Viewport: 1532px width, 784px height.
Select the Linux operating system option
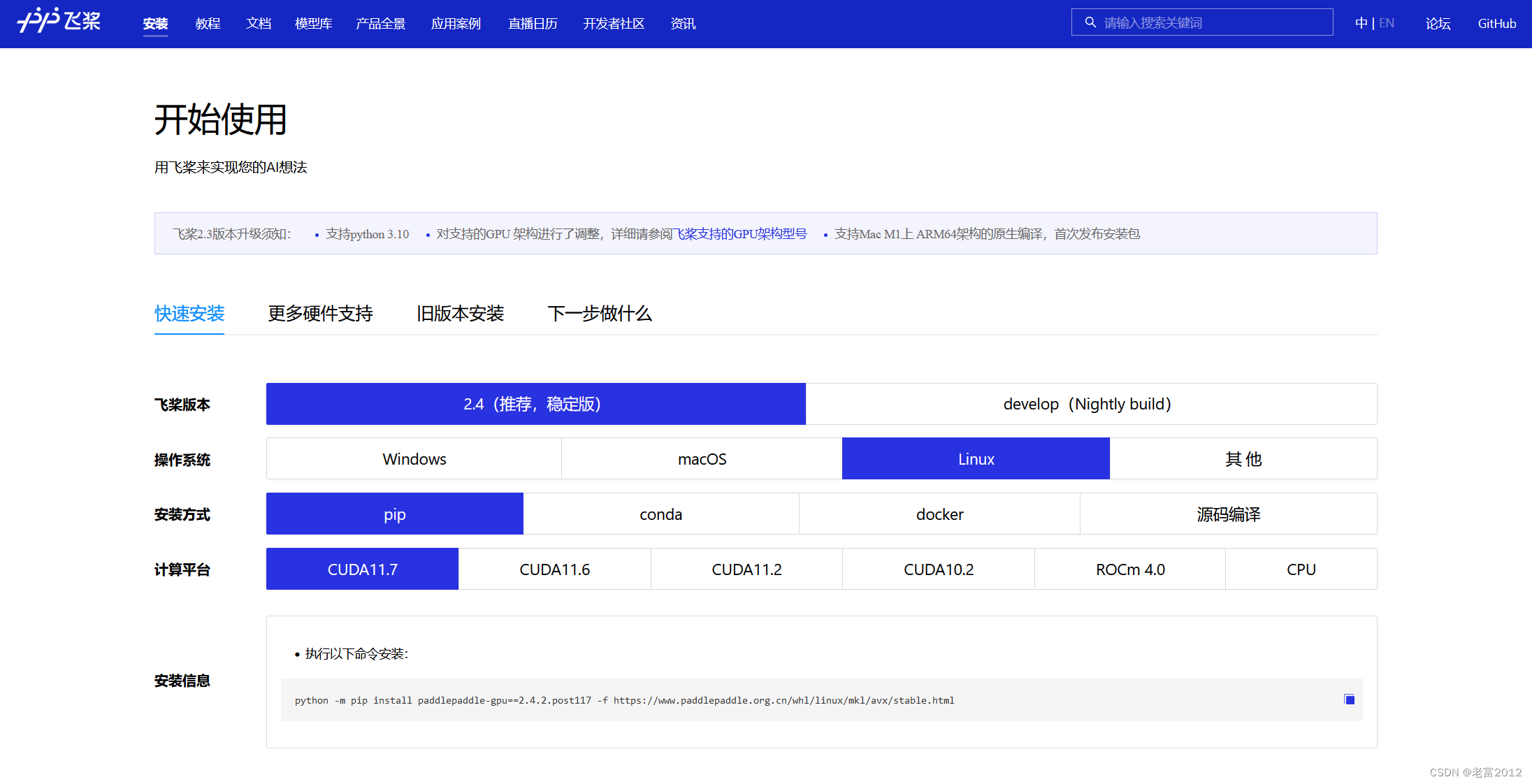click(x=976, y=459)
